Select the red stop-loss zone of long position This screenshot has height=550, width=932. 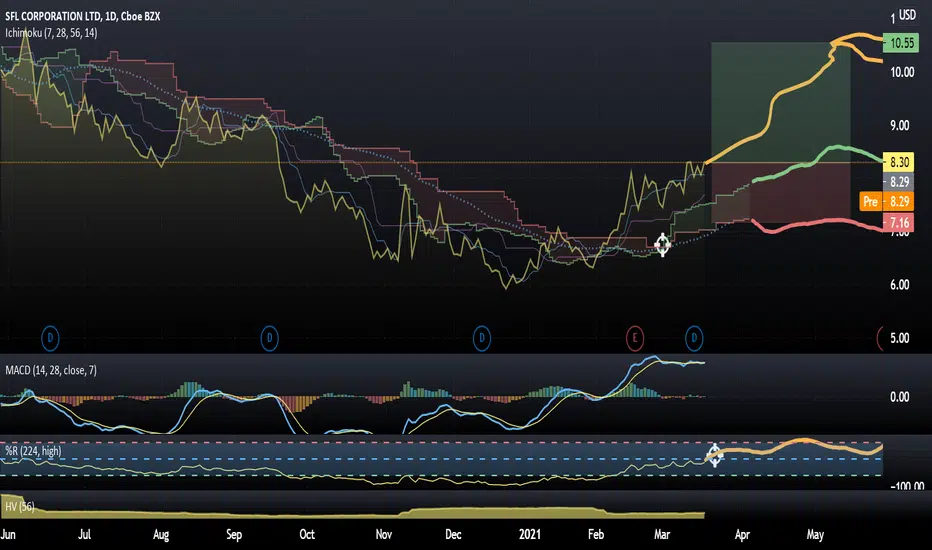coord(781,193)
